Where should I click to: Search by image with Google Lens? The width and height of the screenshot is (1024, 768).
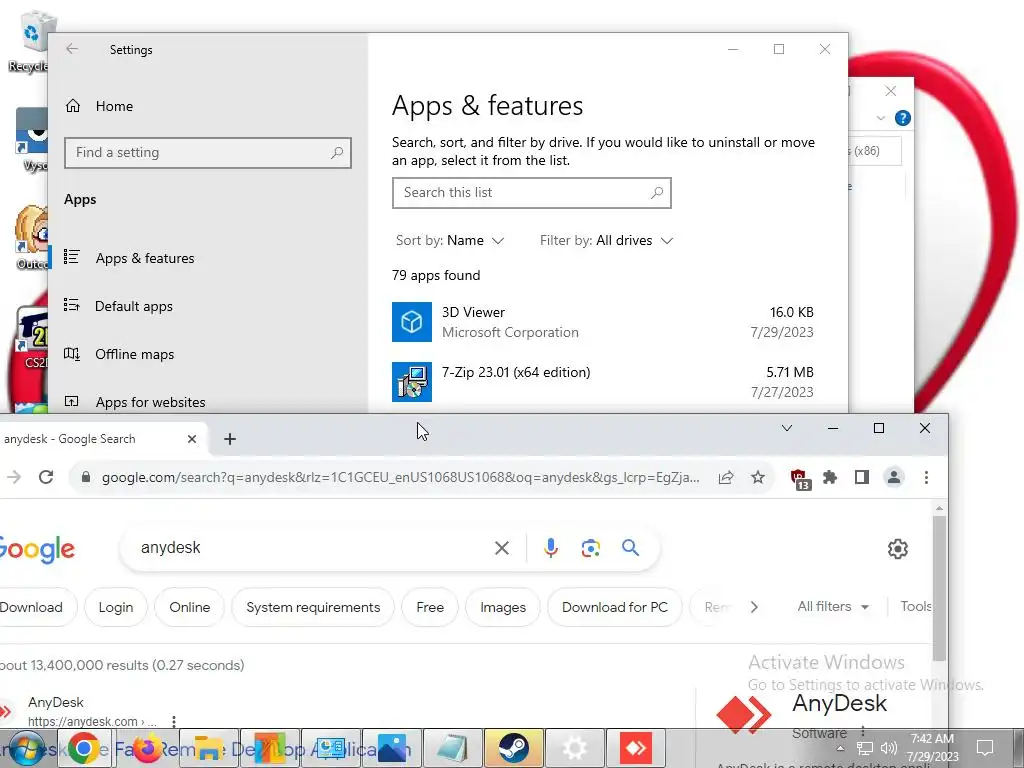[590, 548]
